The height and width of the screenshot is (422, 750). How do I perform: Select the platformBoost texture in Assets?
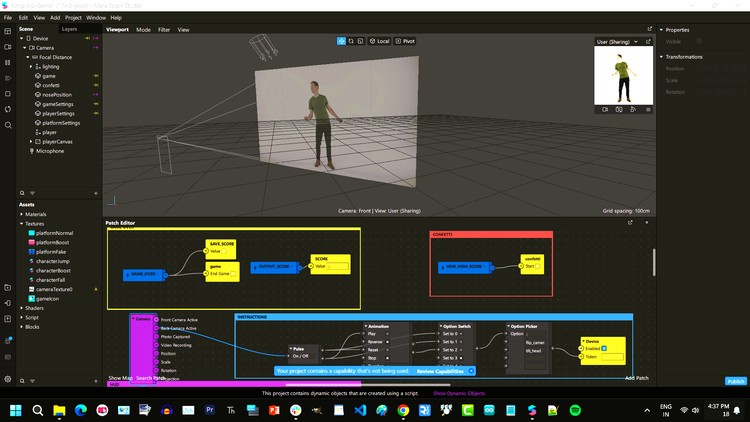(x=50, y=242)
